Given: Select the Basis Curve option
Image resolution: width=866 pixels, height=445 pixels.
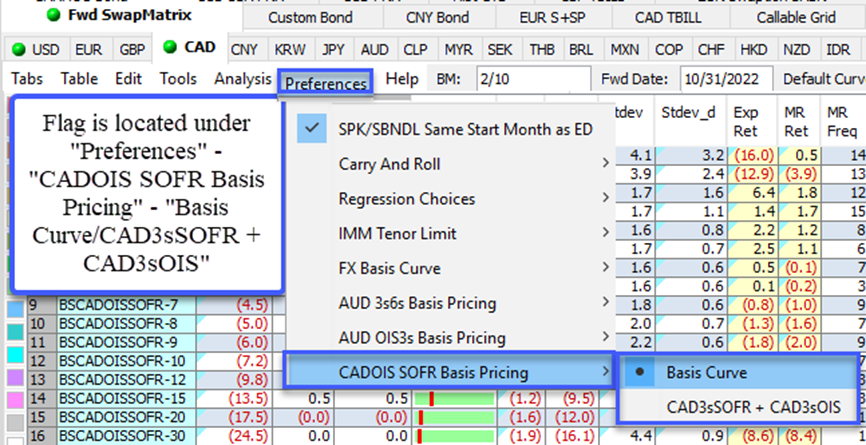Looking at the screenshot, I should (739, 372).
